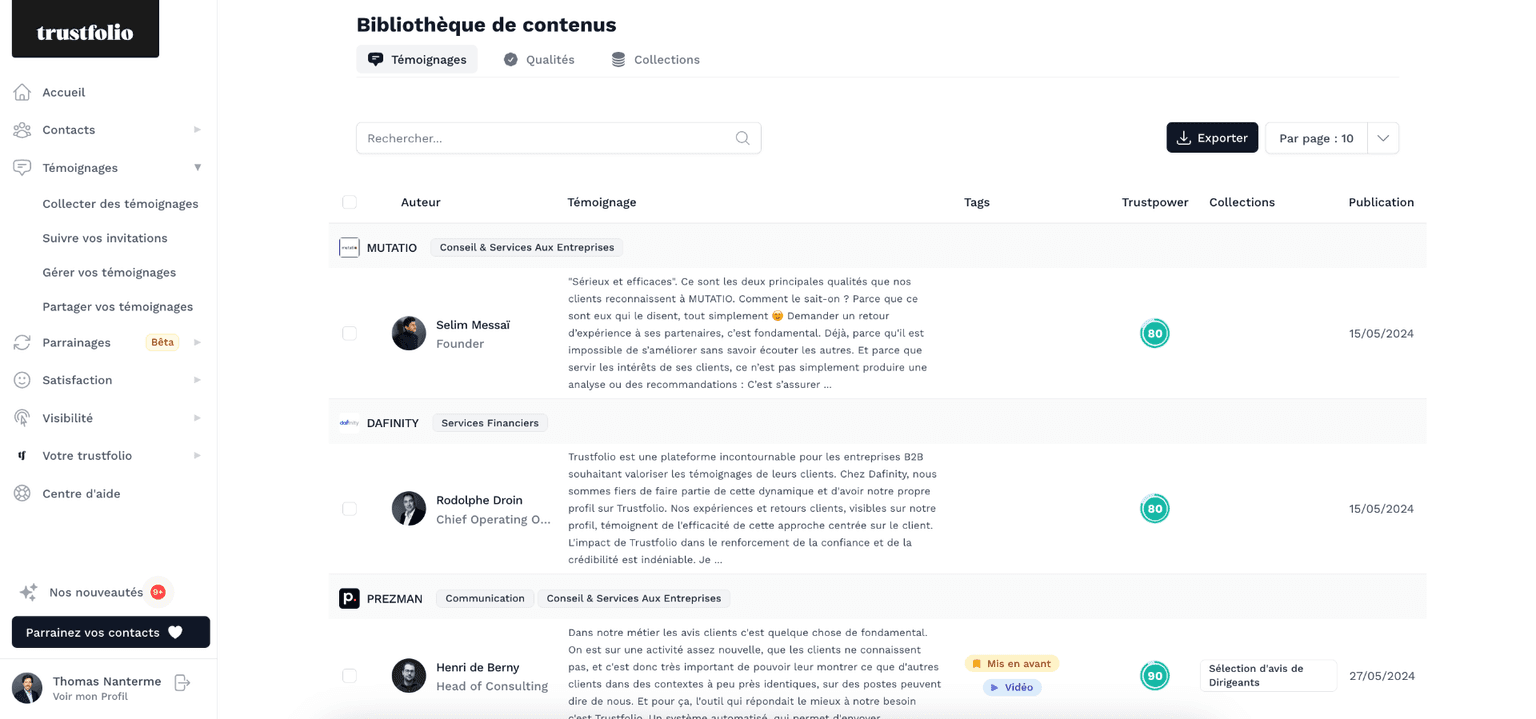Click Rodolphe Droin's Trustpower 80 badge
Screen dimensions: 1536x719
click(x=1155, y=508)
